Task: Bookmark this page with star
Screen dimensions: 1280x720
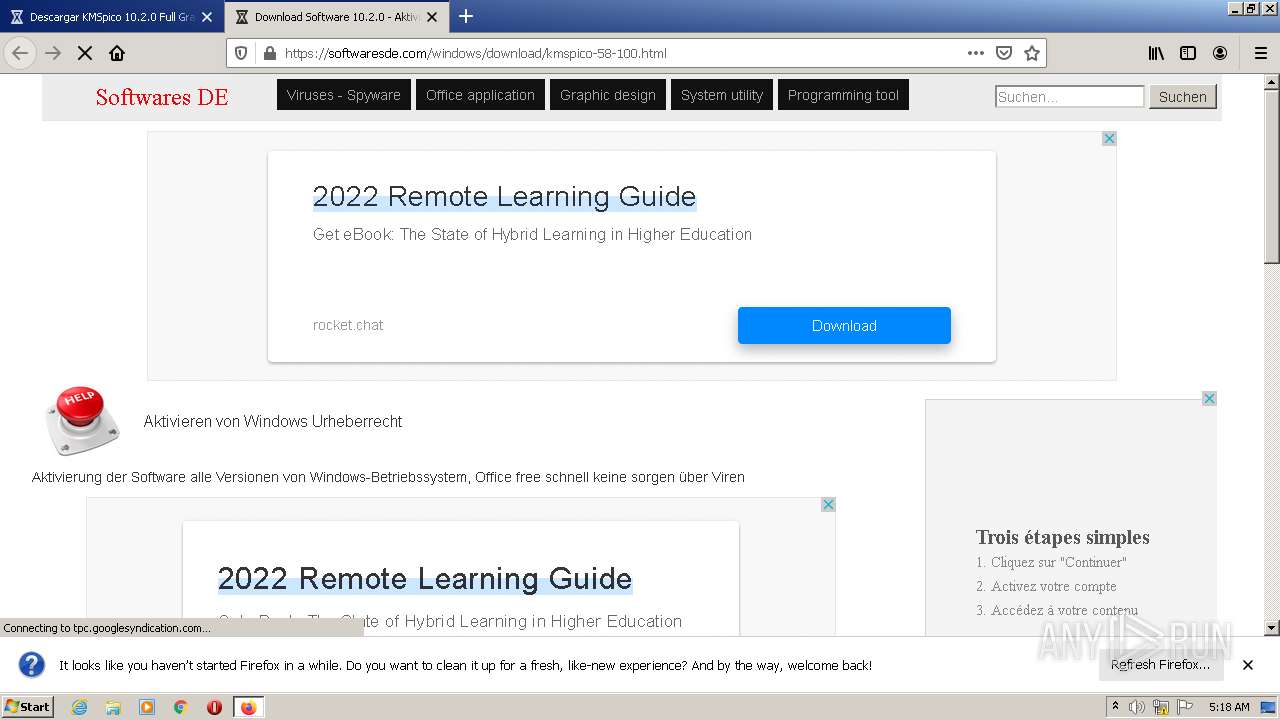Action: [1032, 53]
